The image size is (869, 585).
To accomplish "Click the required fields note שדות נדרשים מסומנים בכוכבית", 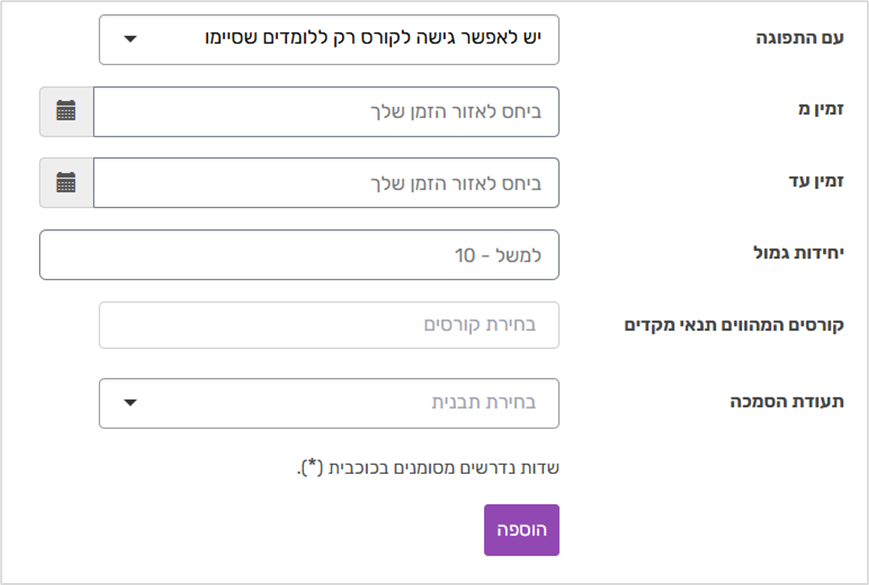I will point(428,468).
